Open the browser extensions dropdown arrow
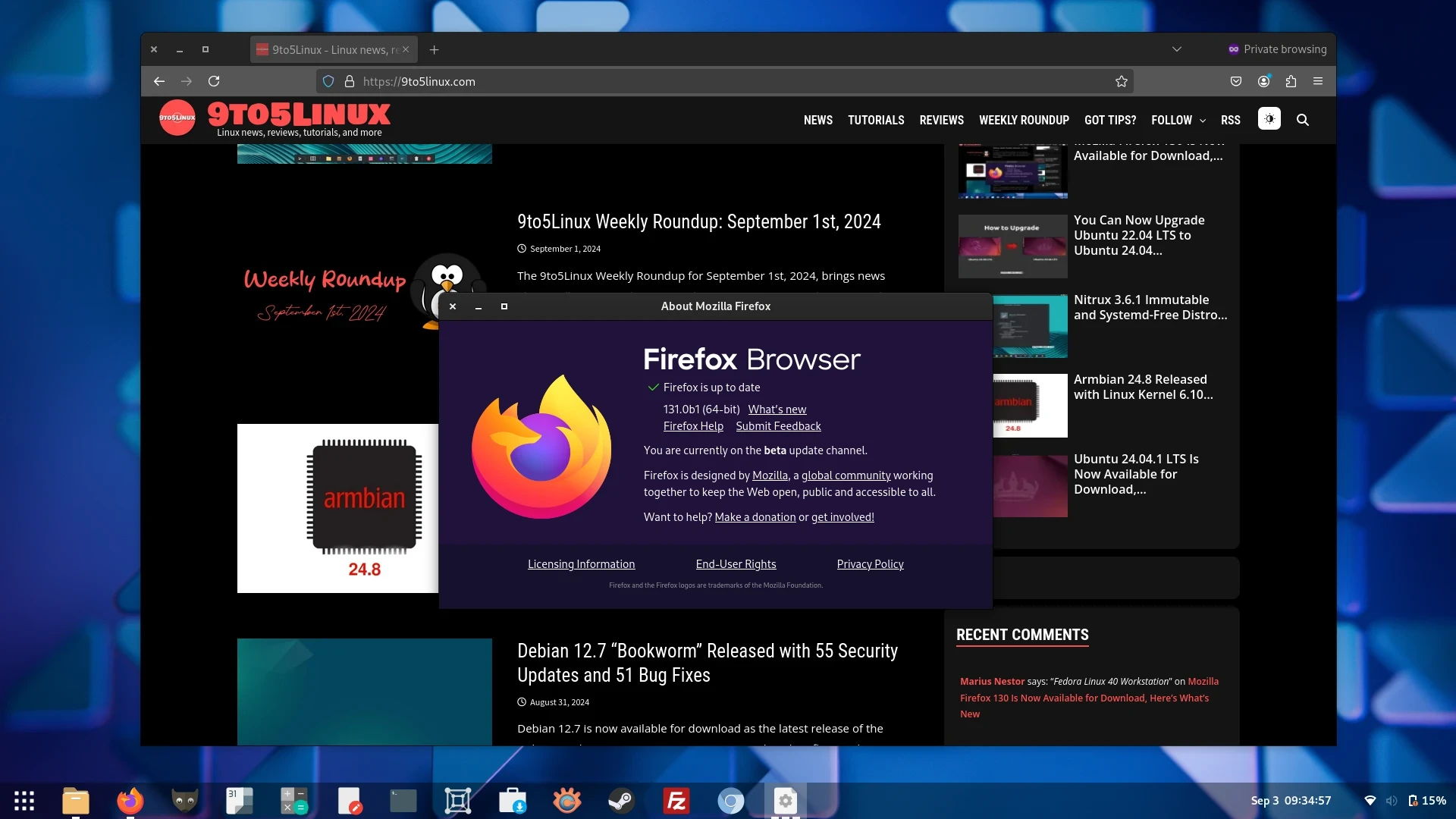 (x=1291, y=81)
